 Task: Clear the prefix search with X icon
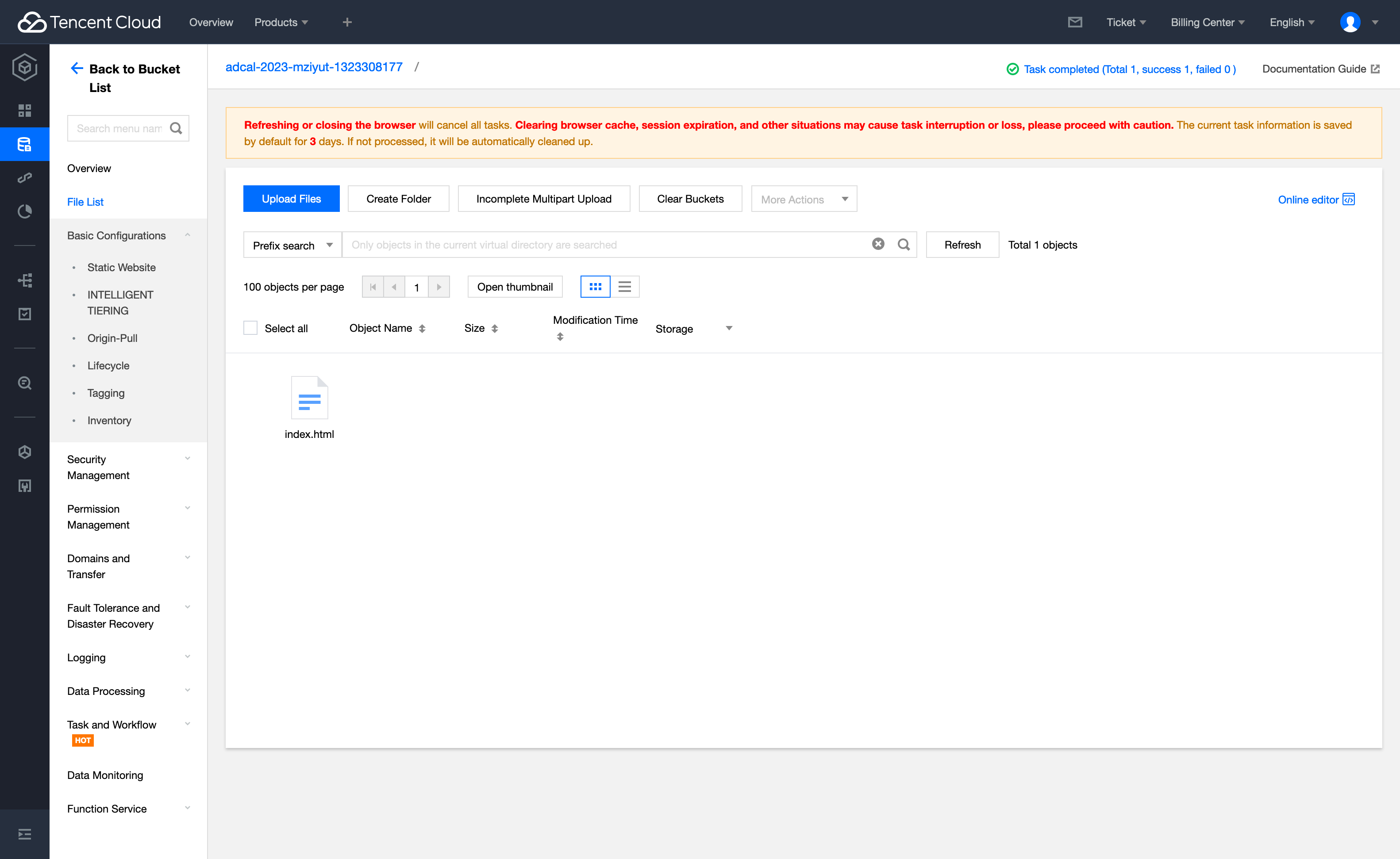(x=878, y=244)
